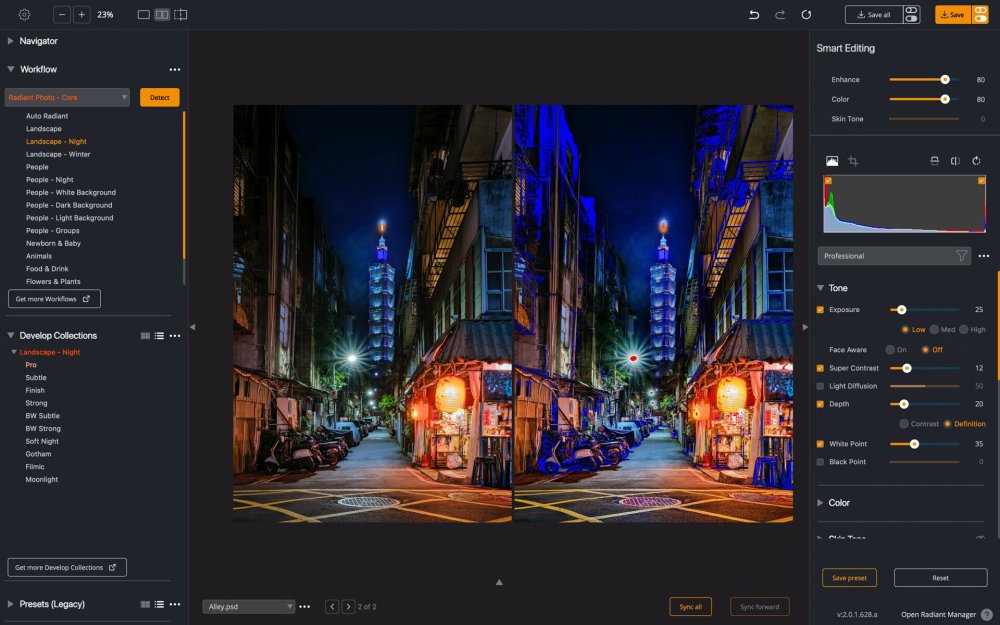Collapse the Tone section
The image size is (1000, 625).
(820, 288)
